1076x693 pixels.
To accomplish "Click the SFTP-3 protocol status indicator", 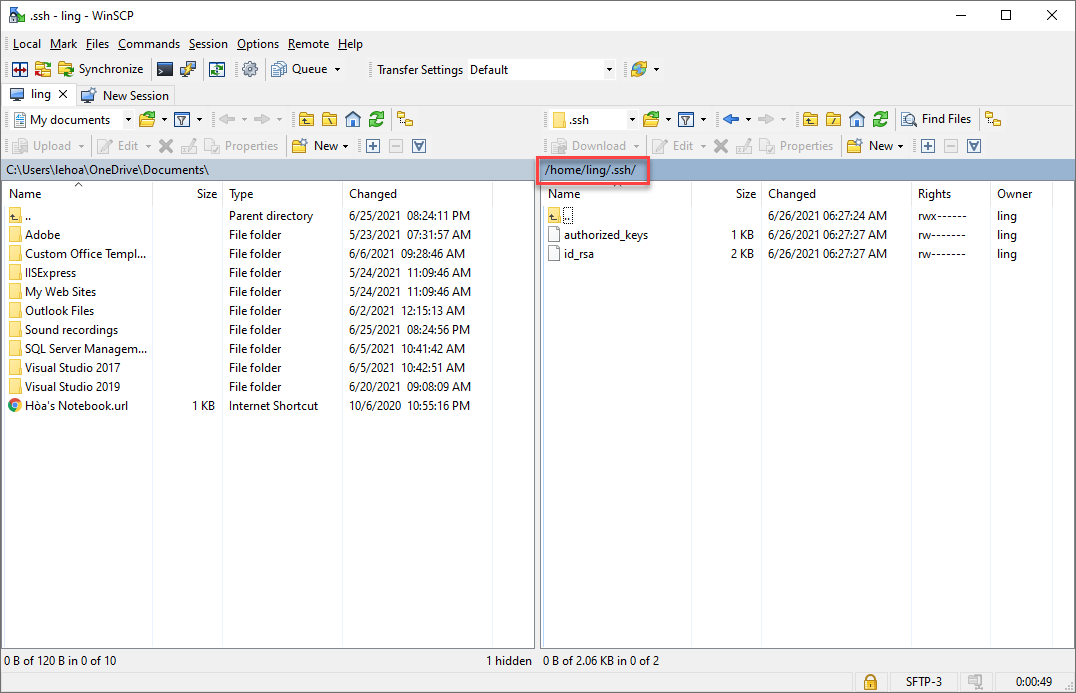I will click(x=923, y=682).
